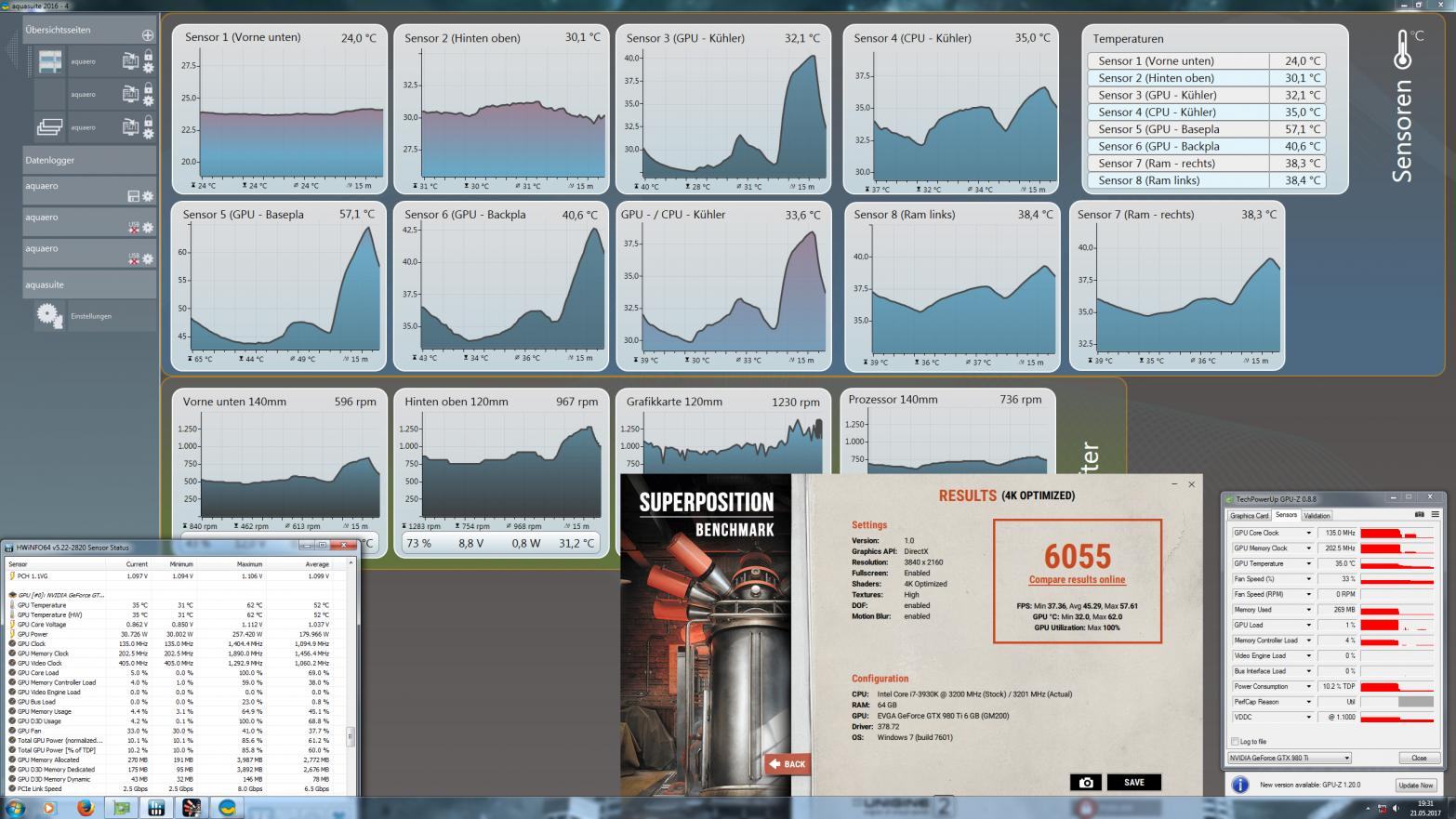Viewport: 1456px width, 819px height.
Task: Switch to the Graphics Card tab in GPU-Z
Action: click(x=1249, y=515)
